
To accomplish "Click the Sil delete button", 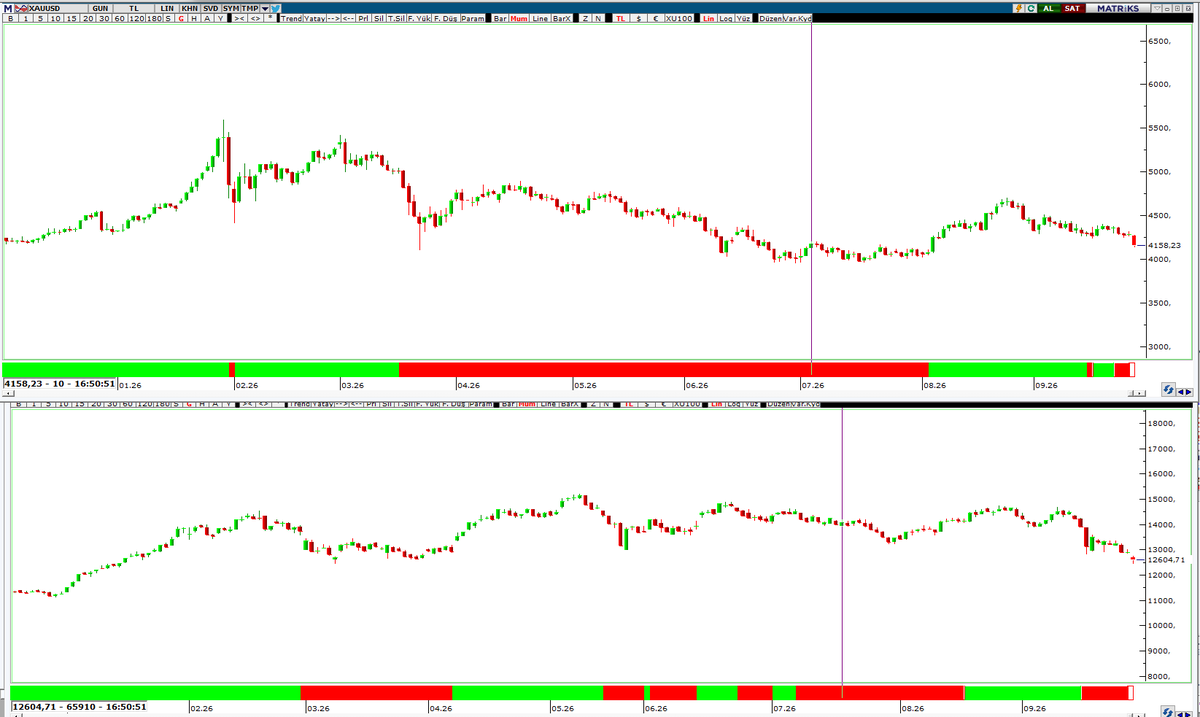I will (379, 19).
